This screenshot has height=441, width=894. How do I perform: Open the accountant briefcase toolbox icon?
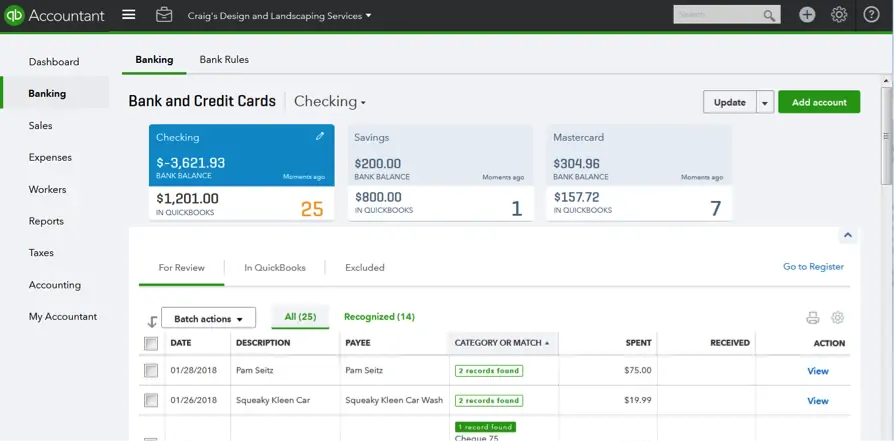point(164,15)
